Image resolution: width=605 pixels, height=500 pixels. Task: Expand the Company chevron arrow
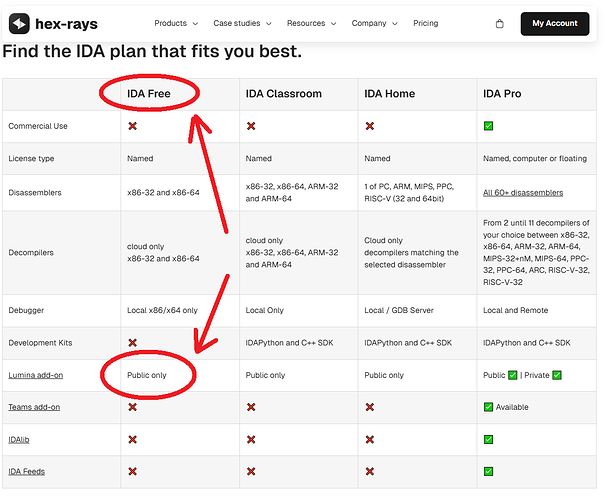[x=394, y=24]
